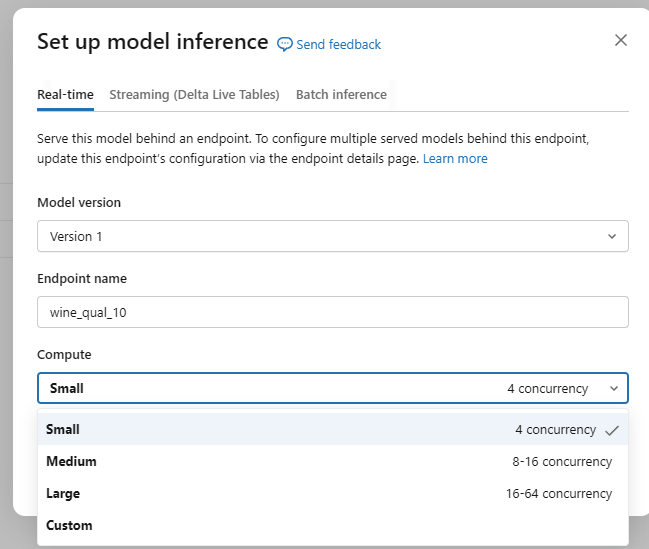Click the Send feedback speech bubble icon

[x=285, y=44]
